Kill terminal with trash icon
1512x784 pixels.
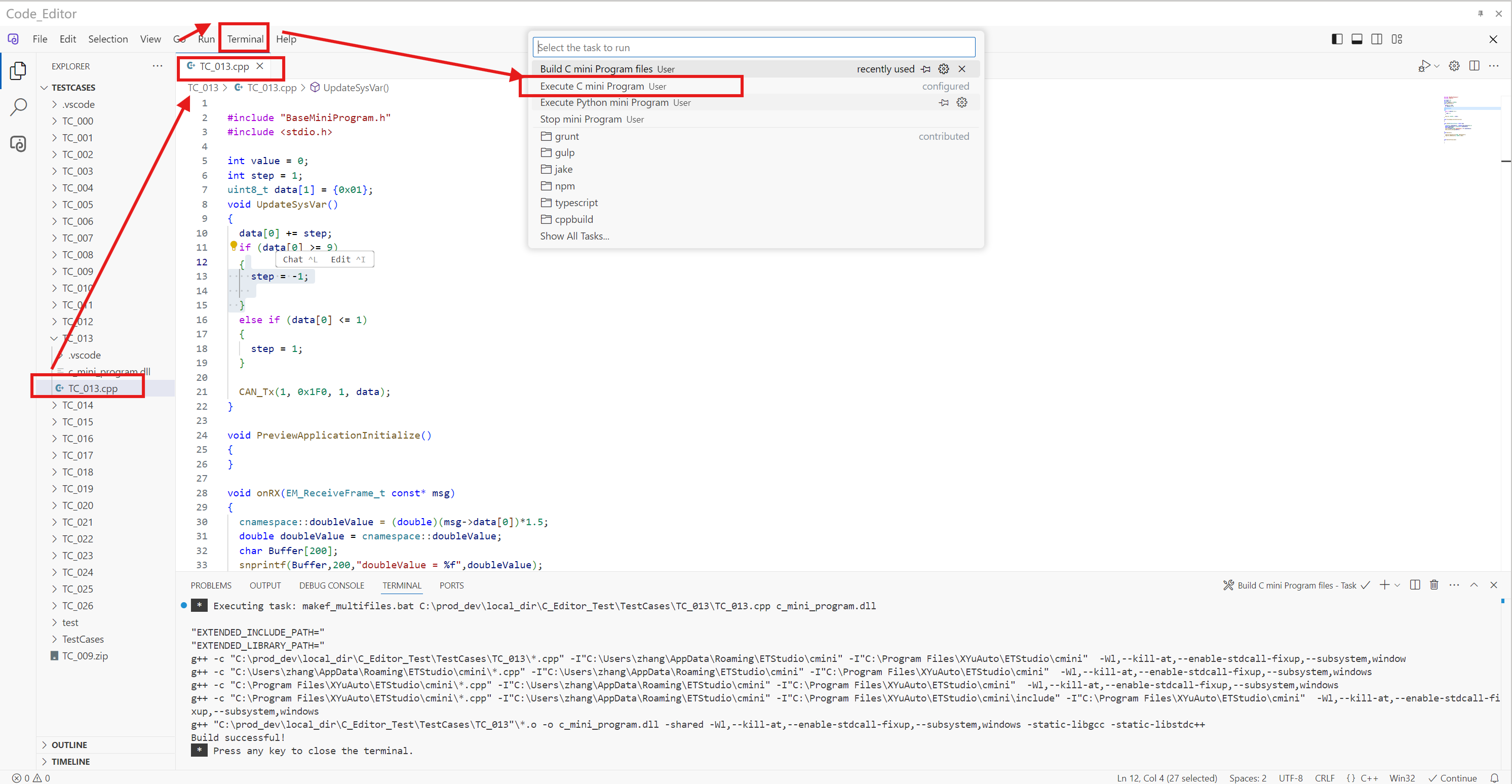coord(1434,585)
